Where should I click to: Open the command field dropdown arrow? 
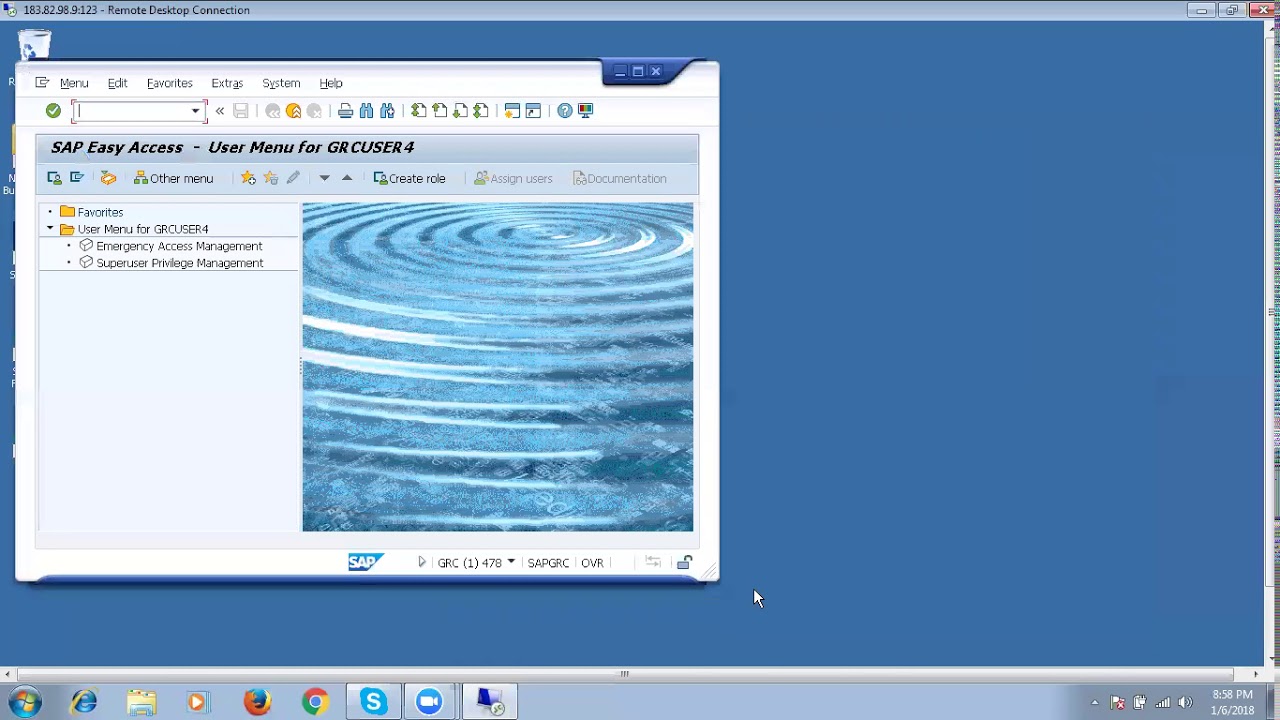click(196, 111)
